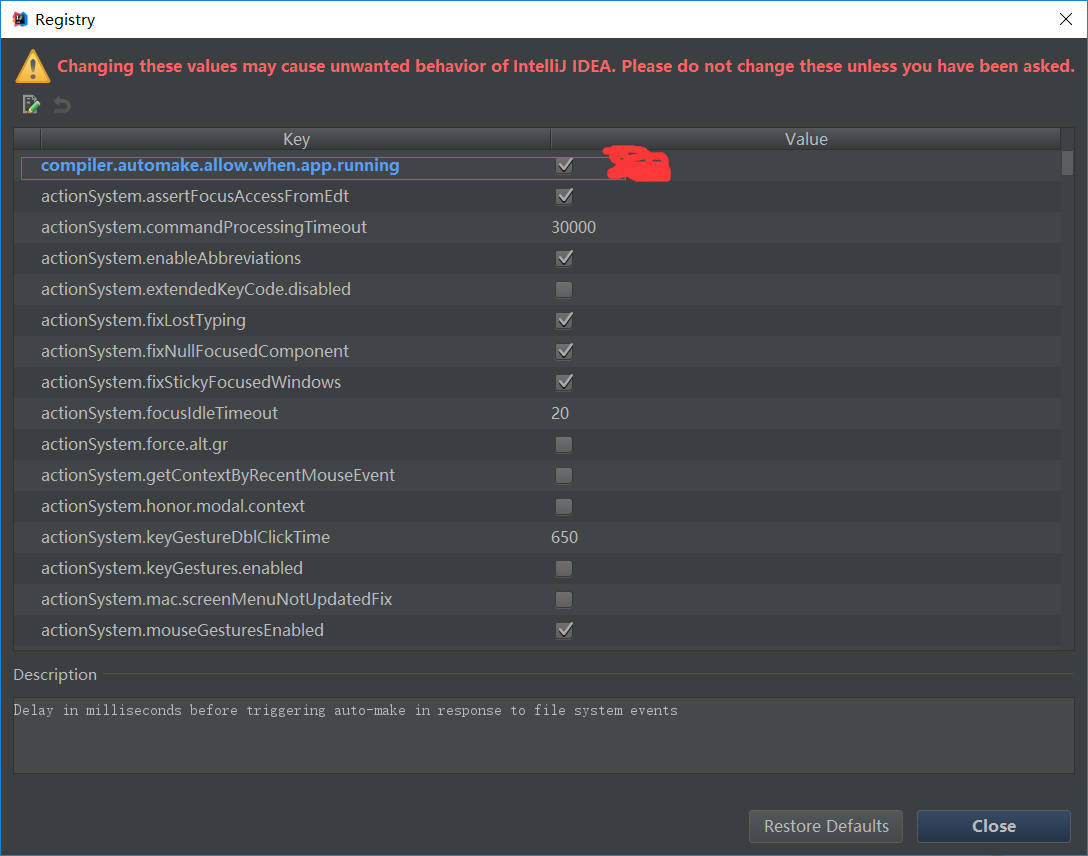Click the Value column header

click(x=806, y=139)
